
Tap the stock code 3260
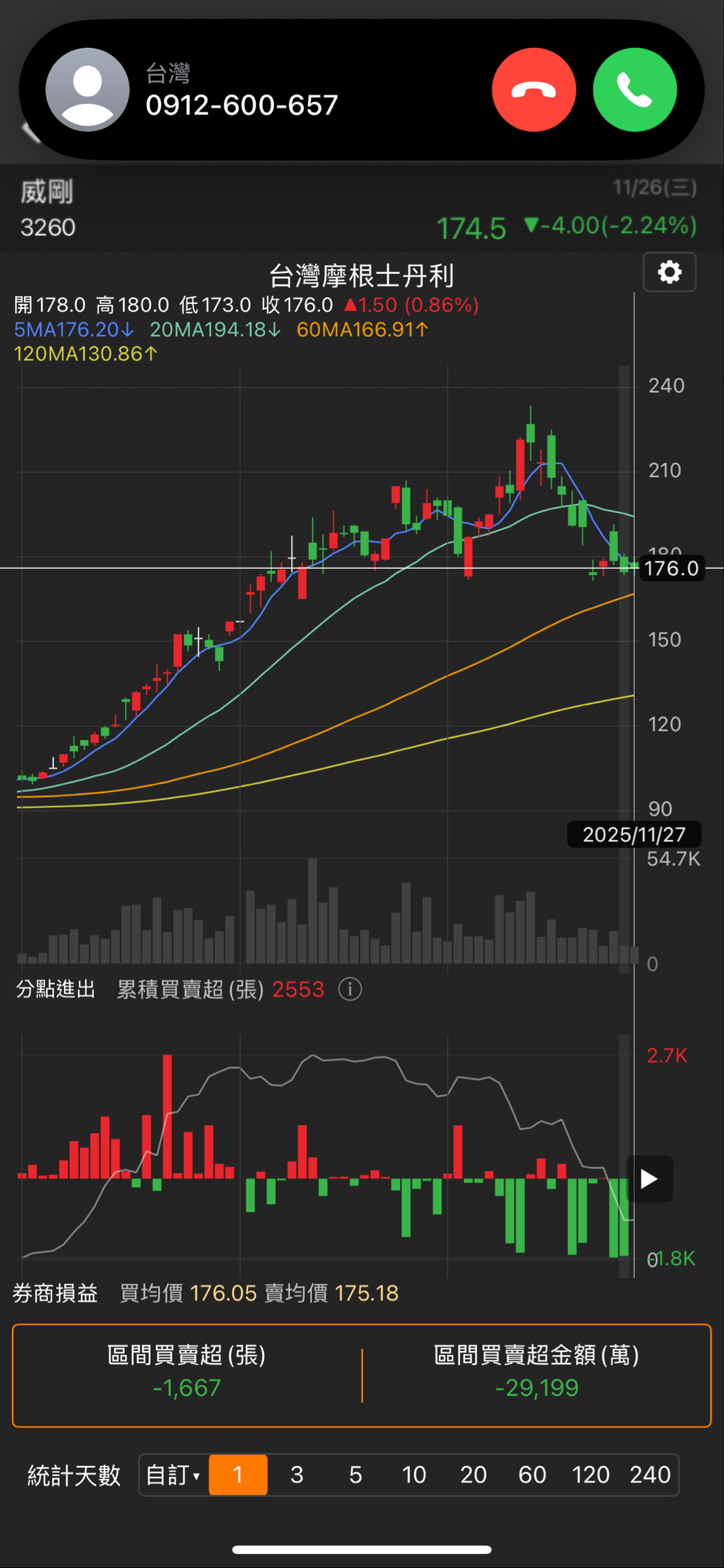(48, 228)
